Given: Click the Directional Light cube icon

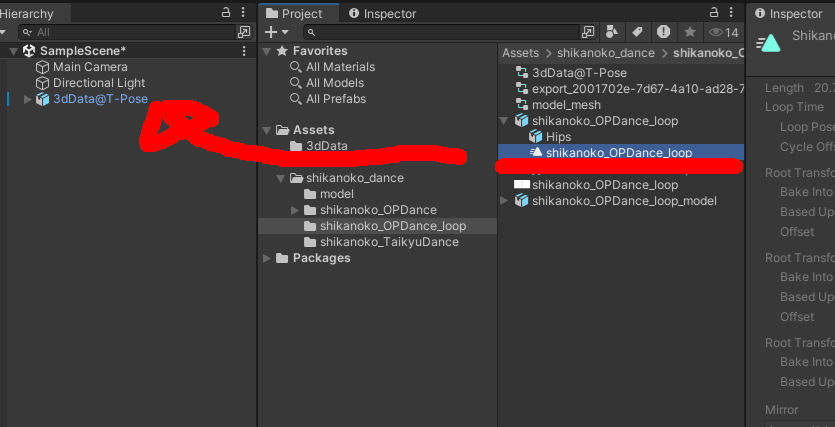Looking at the screenshot, I should click(42, 83).
